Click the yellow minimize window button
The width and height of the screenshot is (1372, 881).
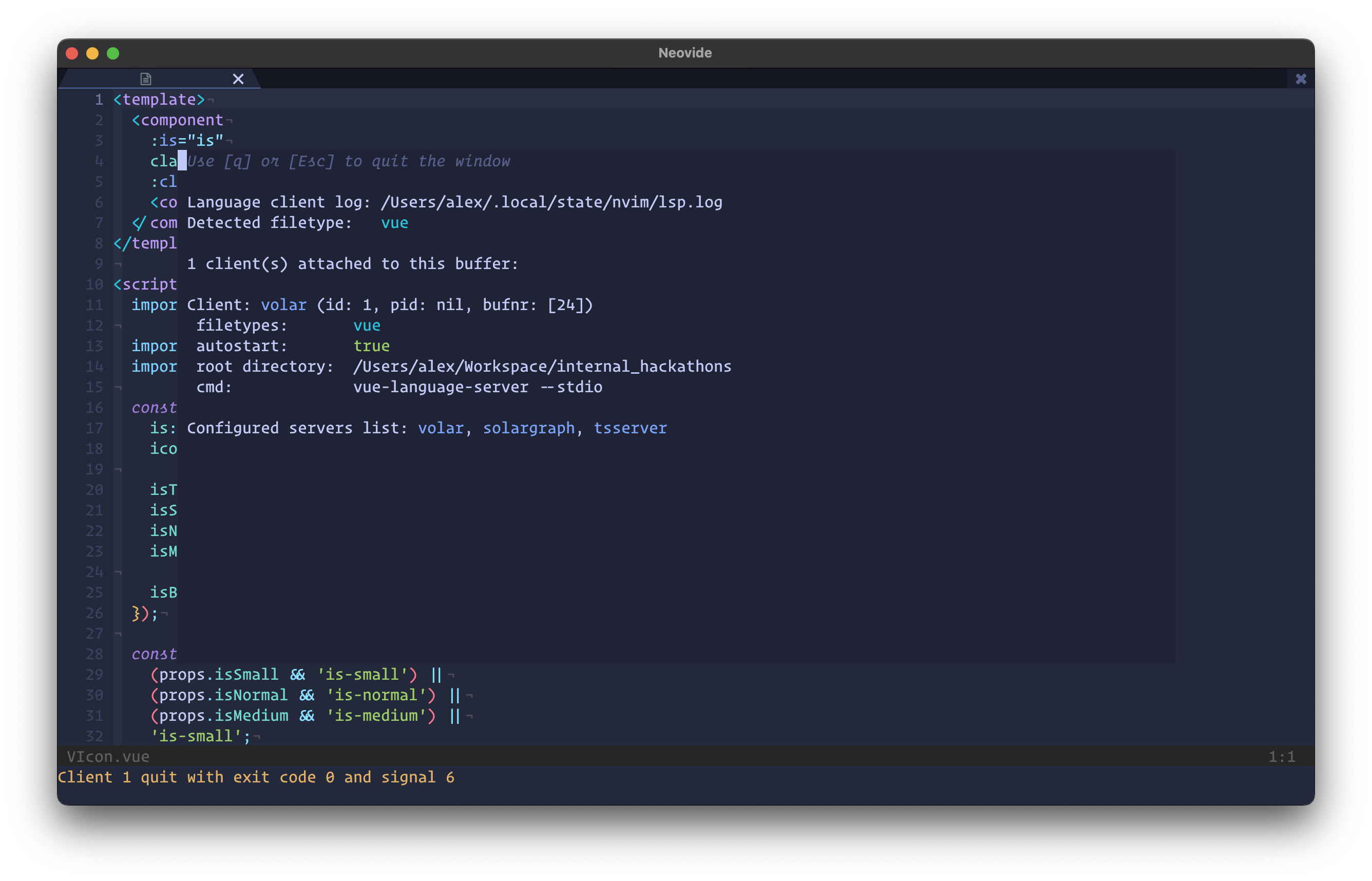tap(93, 53)
